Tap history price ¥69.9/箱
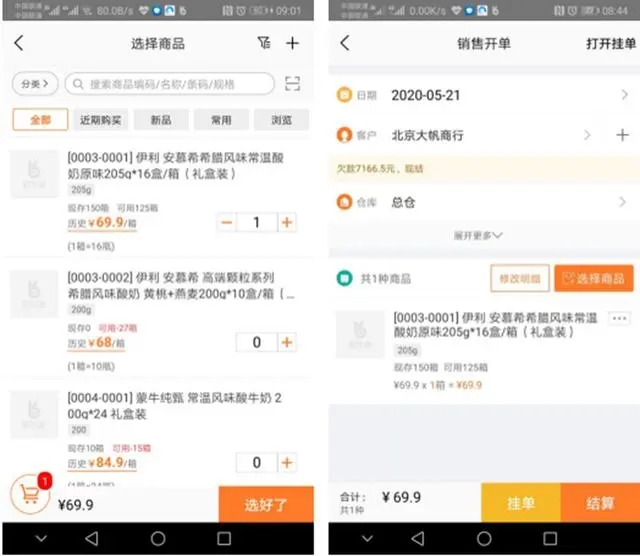The width and height of the screenshot is (640, 556). point(102,223)
